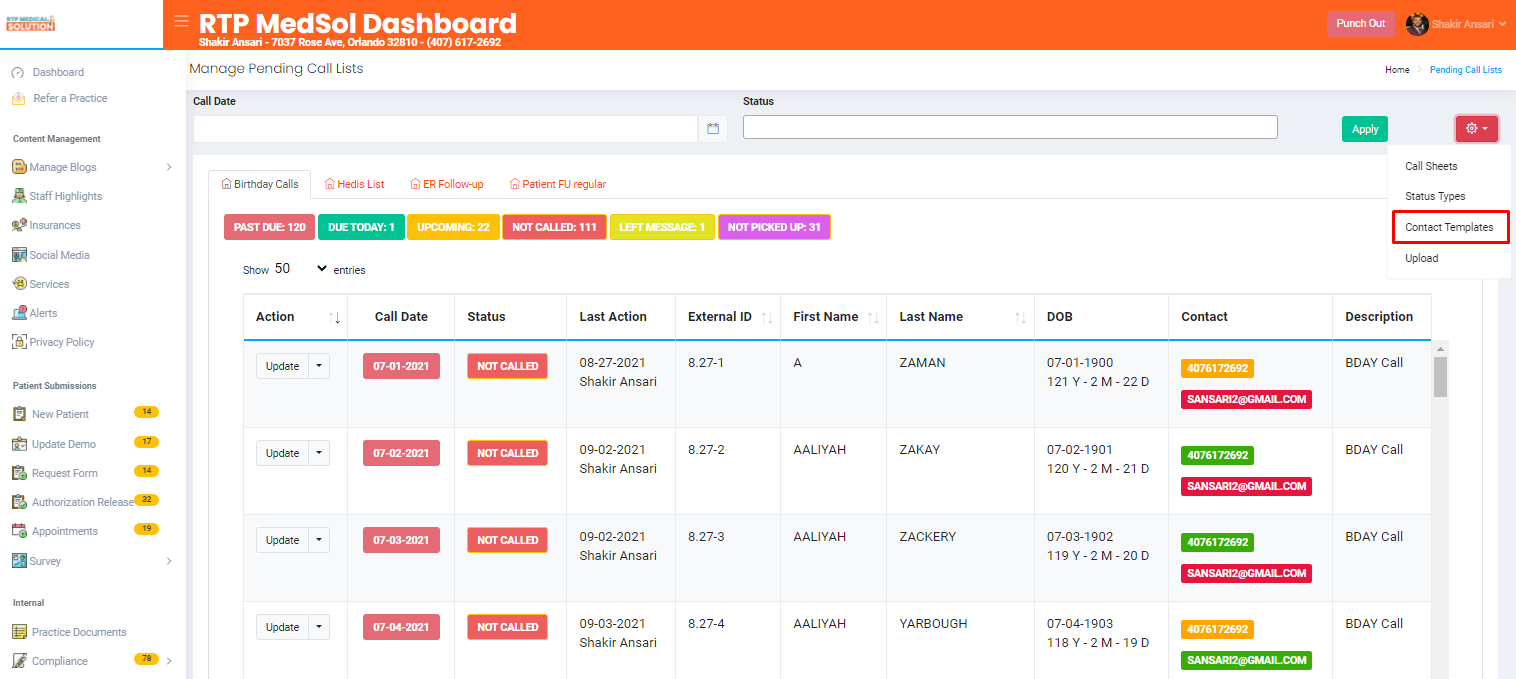This screenshot has height=679, width=1516.
Task: Click the New Patient sidebar icon
Action: click(x=19, y=414)
